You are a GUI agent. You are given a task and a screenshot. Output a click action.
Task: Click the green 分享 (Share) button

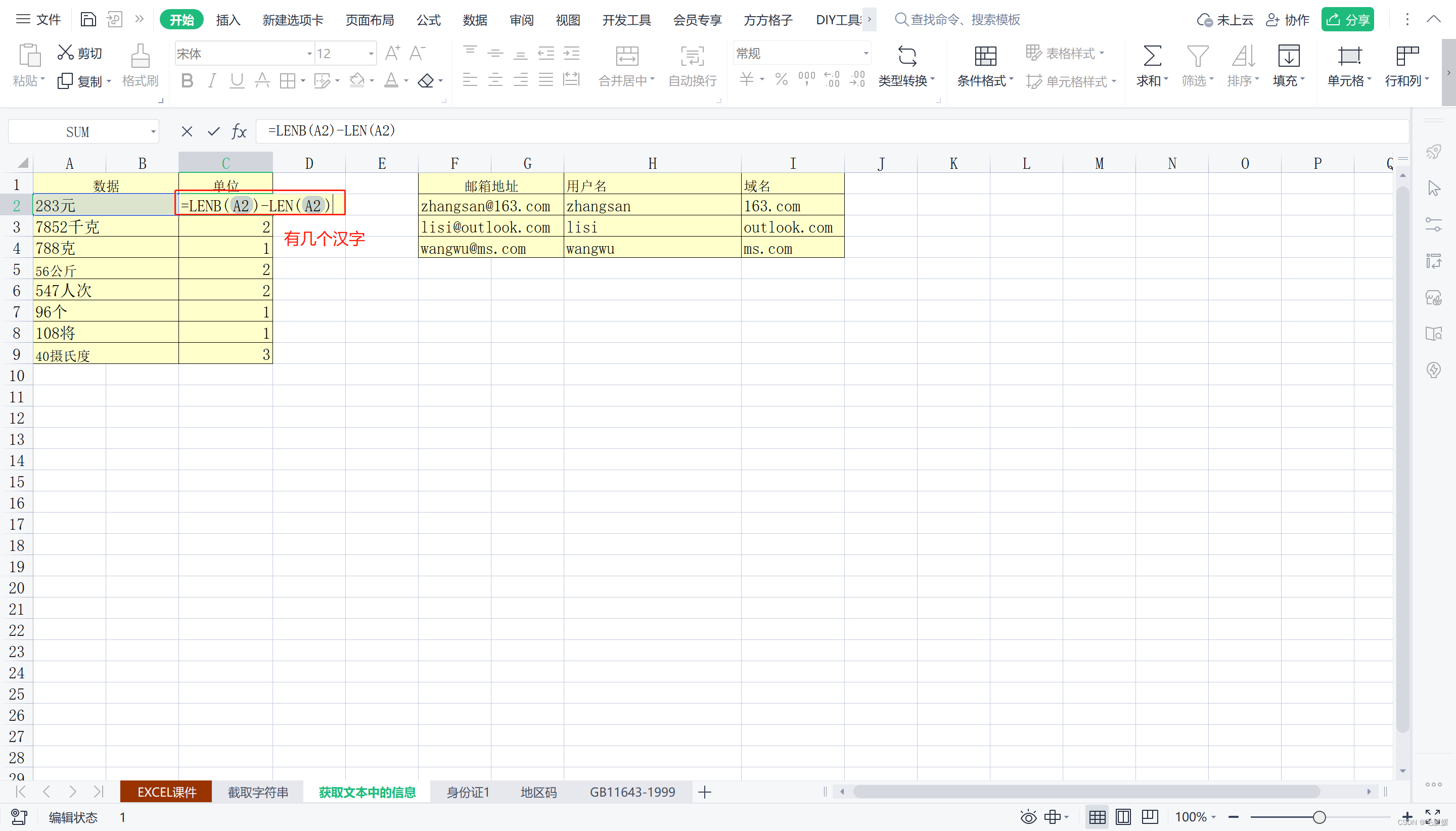1347,20
